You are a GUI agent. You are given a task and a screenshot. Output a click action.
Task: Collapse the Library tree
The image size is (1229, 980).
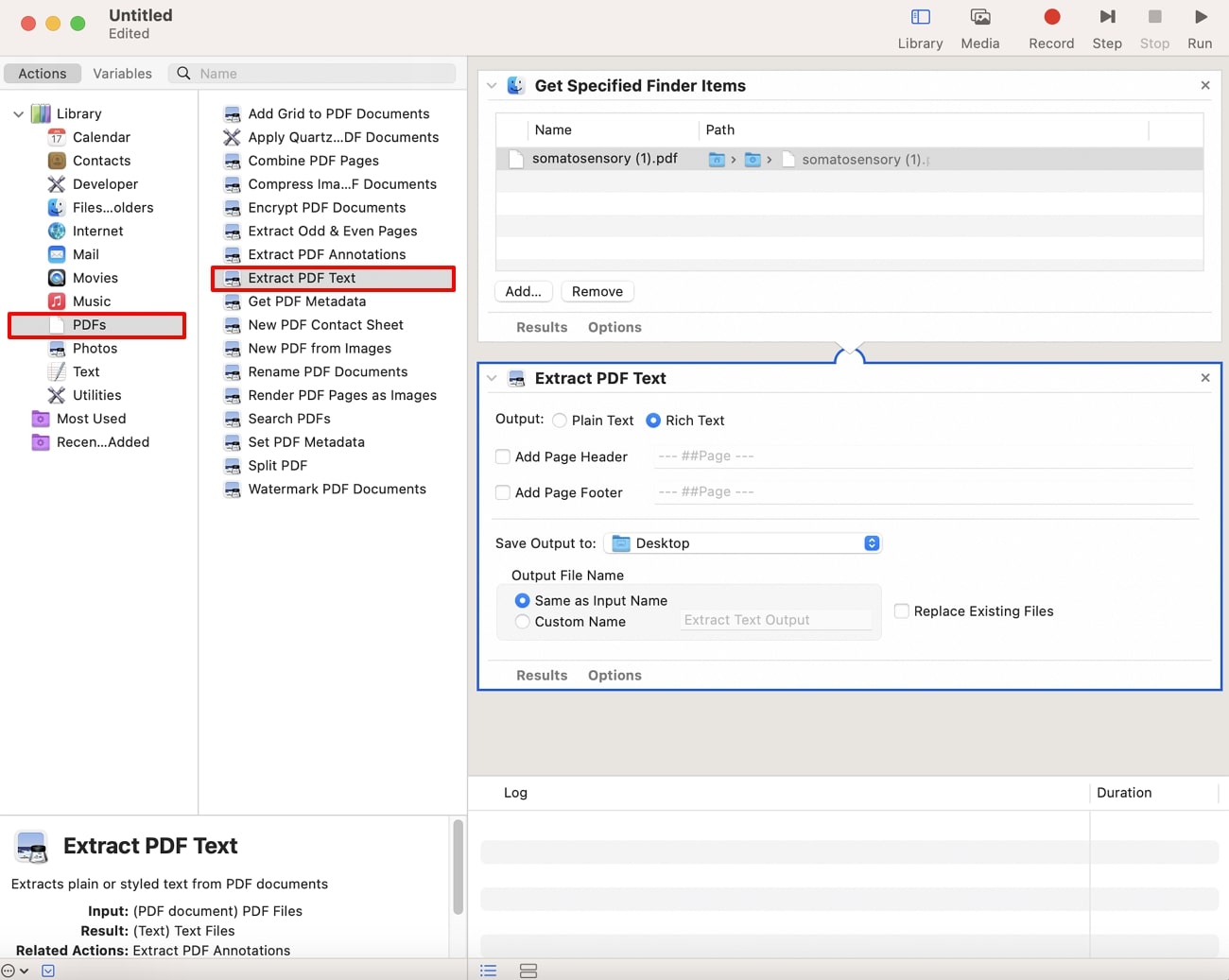tap(18, 113)
